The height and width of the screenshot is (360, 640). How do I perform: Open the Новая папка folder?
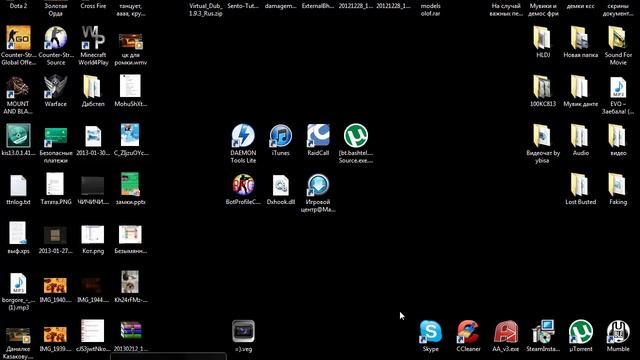click(x=581, y=38)
